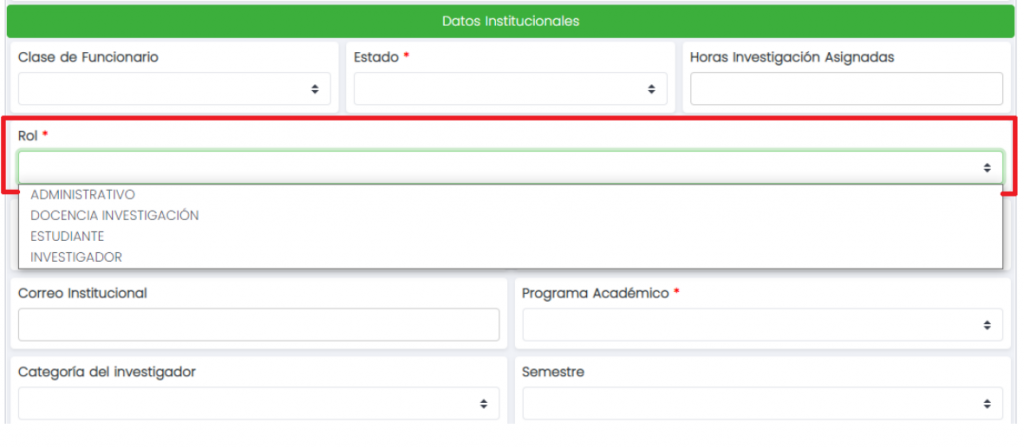Screen dimensions: 1024x448
Task: Open the Semestre select box
Action: (750, 404)
